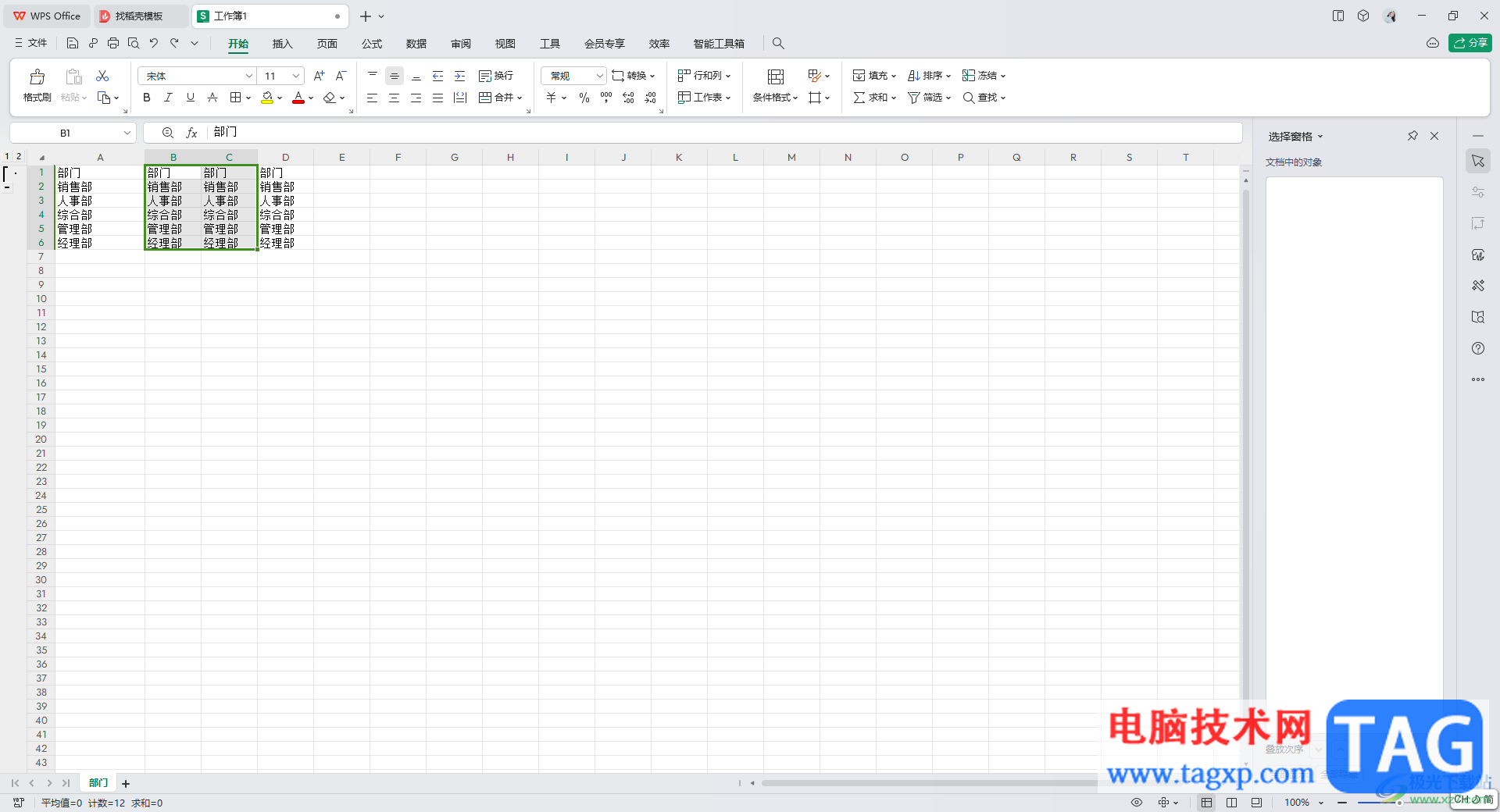Click the distributed alignment icon
Image resolution: width=1500 pixels, height=812 pixels.
click(460, 98)
